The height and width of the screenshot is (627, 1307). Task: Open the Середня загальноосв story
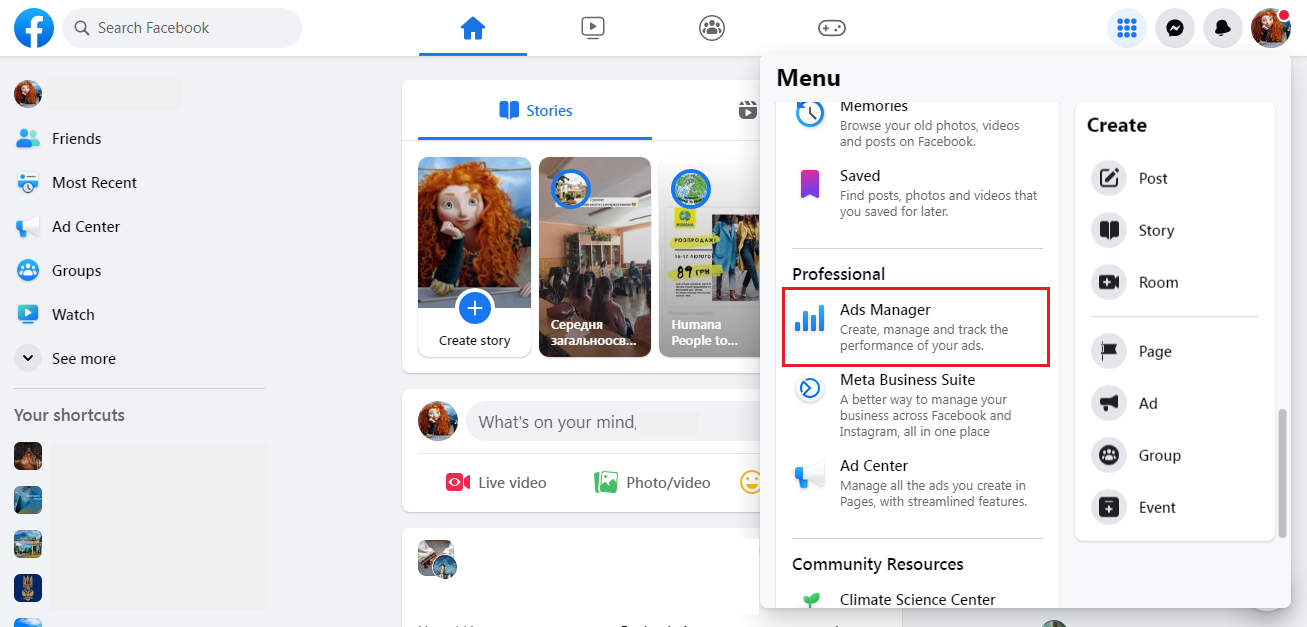595,257
